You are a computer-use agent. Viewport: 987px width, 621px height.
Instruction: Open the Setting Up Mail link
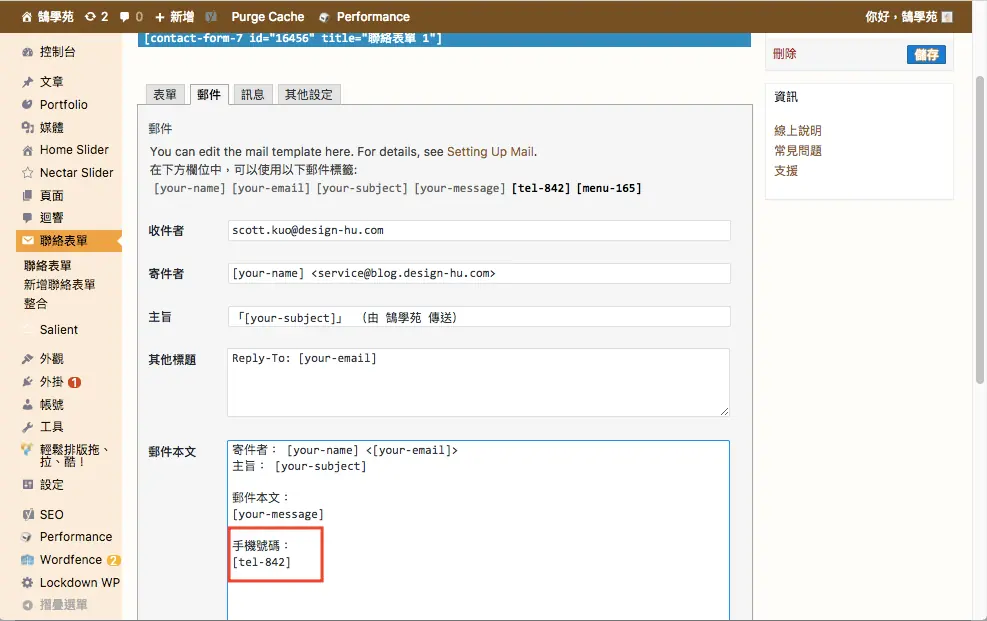[490, 152]
